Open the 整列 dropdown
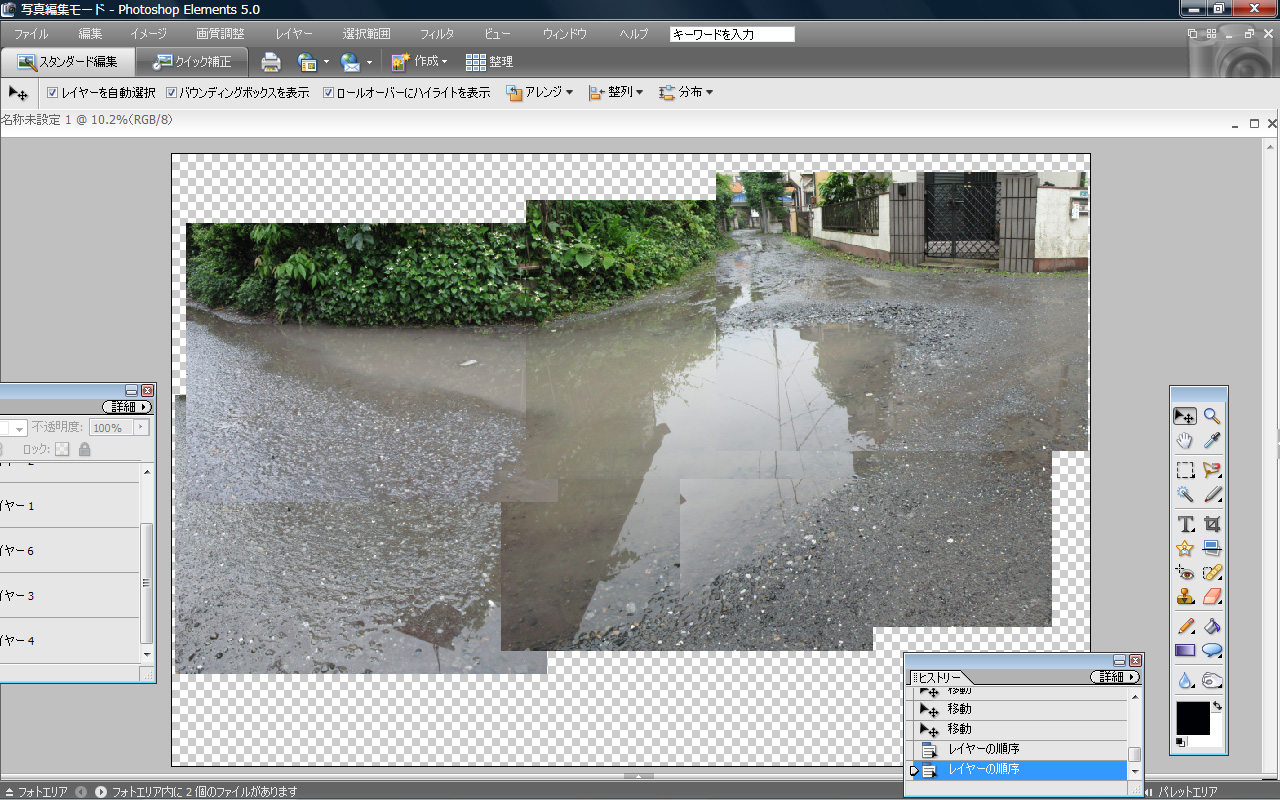Screen dimensions: 1280x800 pos(615,92)
